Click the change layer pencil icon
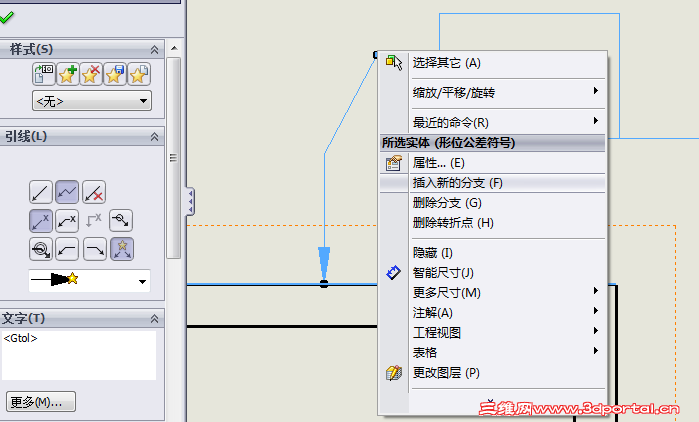The image size is (699, 422). tap(394, 373)
